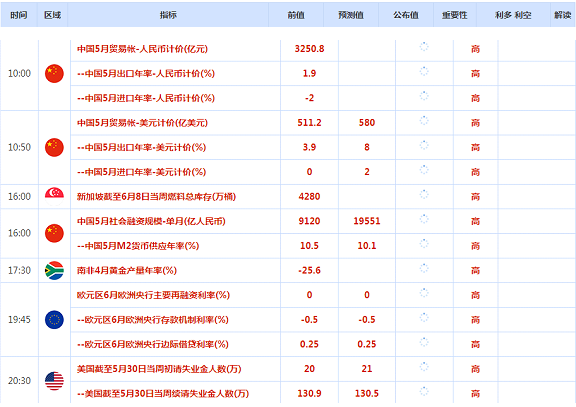The height and width of the screenshot is (407, 576).
Task: Open 新加坡截至6月8日当周燃料总库存 indicator
Action: [x=156, y=197]
